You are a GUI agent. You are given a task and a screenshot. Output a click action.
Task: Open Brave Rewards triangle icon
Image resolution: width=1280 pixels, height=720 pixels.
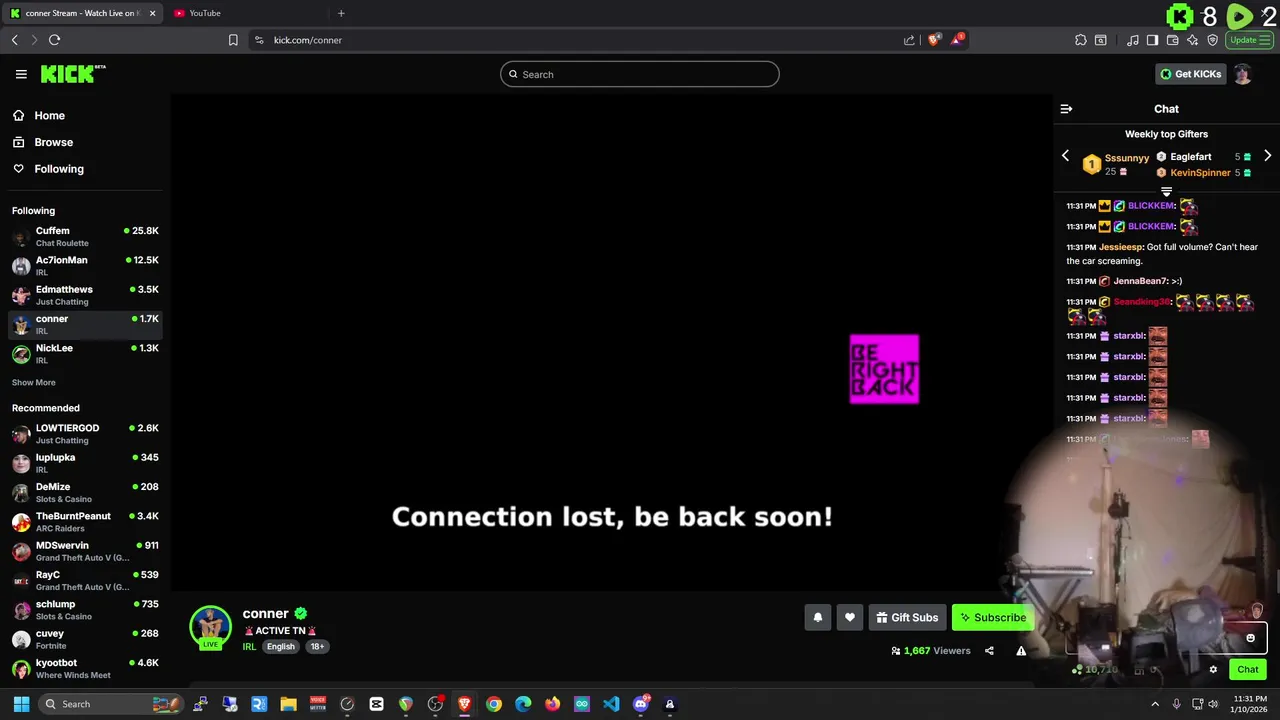pyautogui.click(x=957, y=40)
